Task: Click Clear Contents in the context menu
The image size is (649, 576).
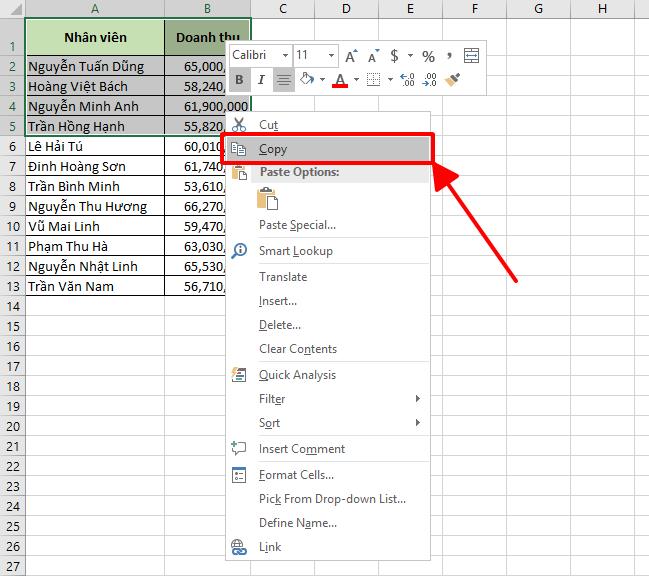Action: click(297, 349)
